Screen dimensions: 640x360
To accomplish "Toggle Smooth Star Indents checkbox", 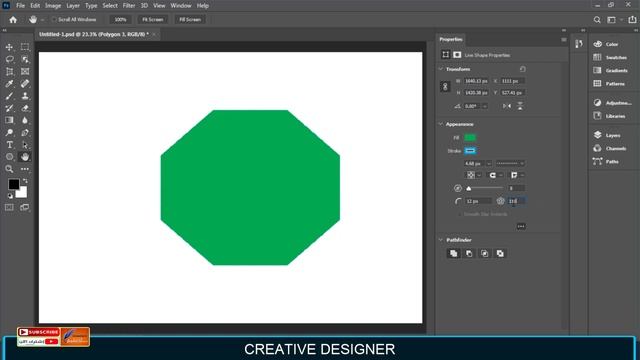I will click(460, 214).
